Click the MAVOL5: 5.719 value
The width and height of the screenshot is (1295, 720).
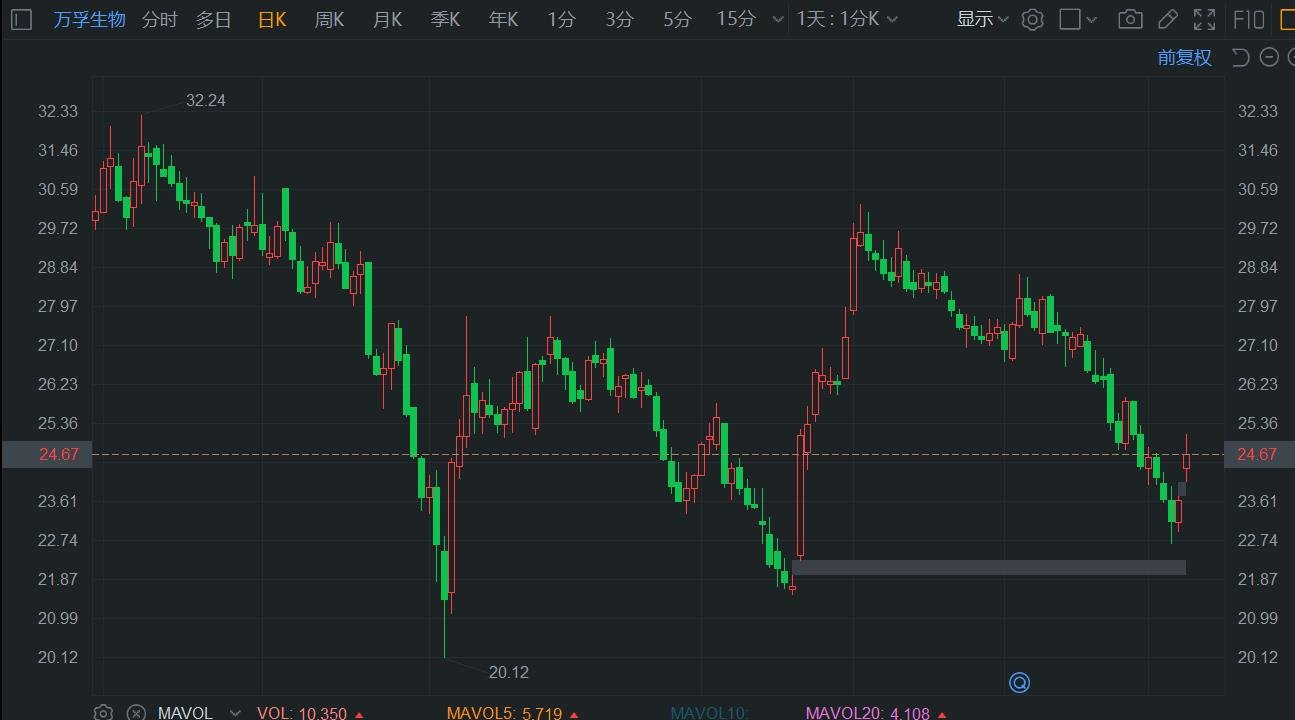click(x=504, y=713)
